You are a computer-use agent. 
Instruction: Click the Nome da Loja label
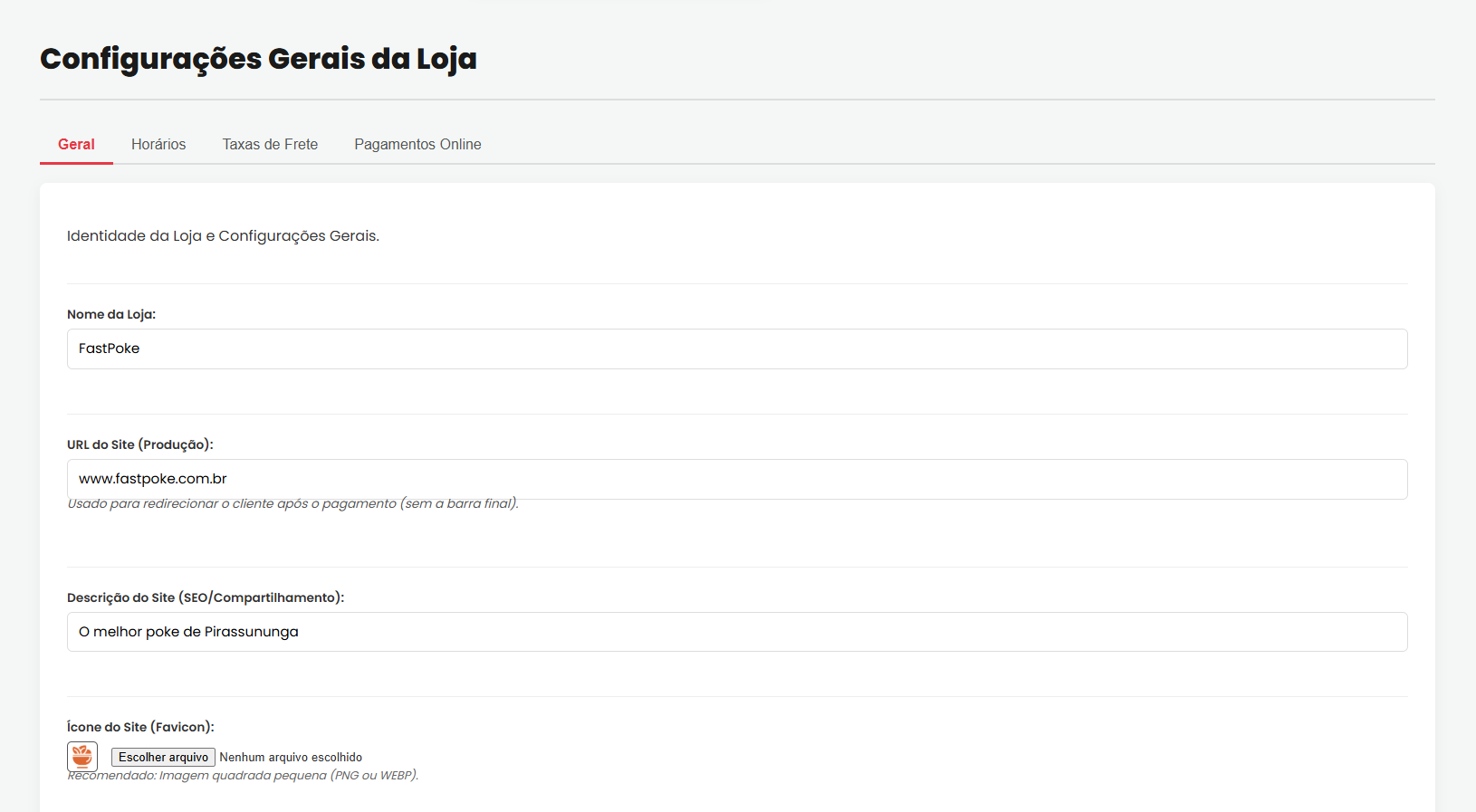[x=111, y=314]
